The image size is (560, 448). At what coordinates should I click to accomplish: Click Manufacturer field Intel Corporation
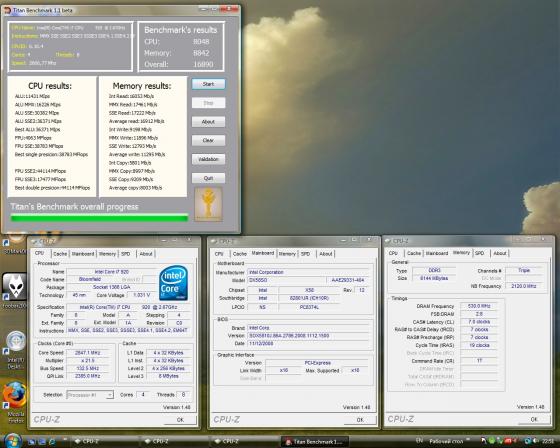[x=308, y=272]
